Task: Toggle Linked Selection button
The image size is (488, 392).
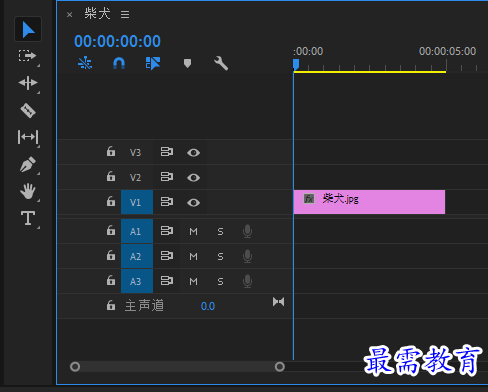Action: click(x=153, y=63)
